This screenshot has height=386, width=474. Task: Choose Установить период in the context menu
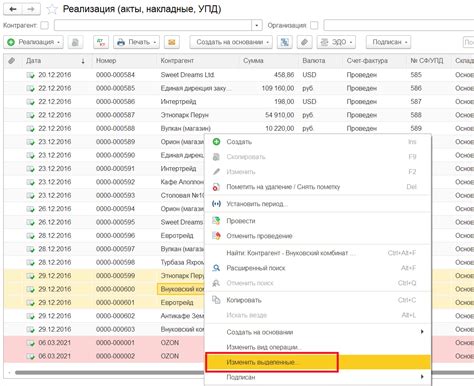257,204
